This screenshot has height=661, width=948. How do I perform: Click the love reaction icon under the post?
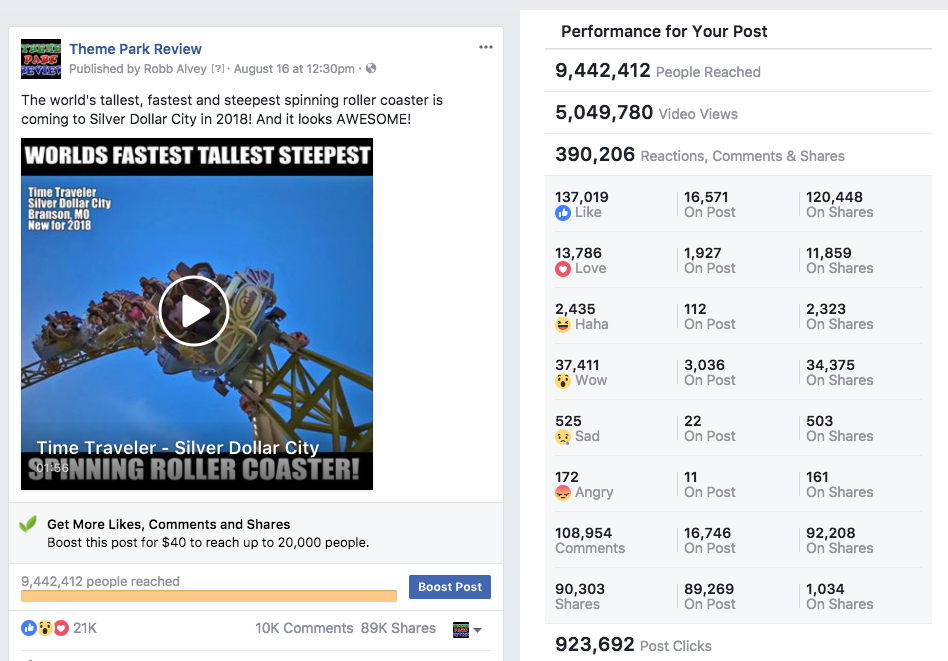pyautogui.click(x=61, y=628)
